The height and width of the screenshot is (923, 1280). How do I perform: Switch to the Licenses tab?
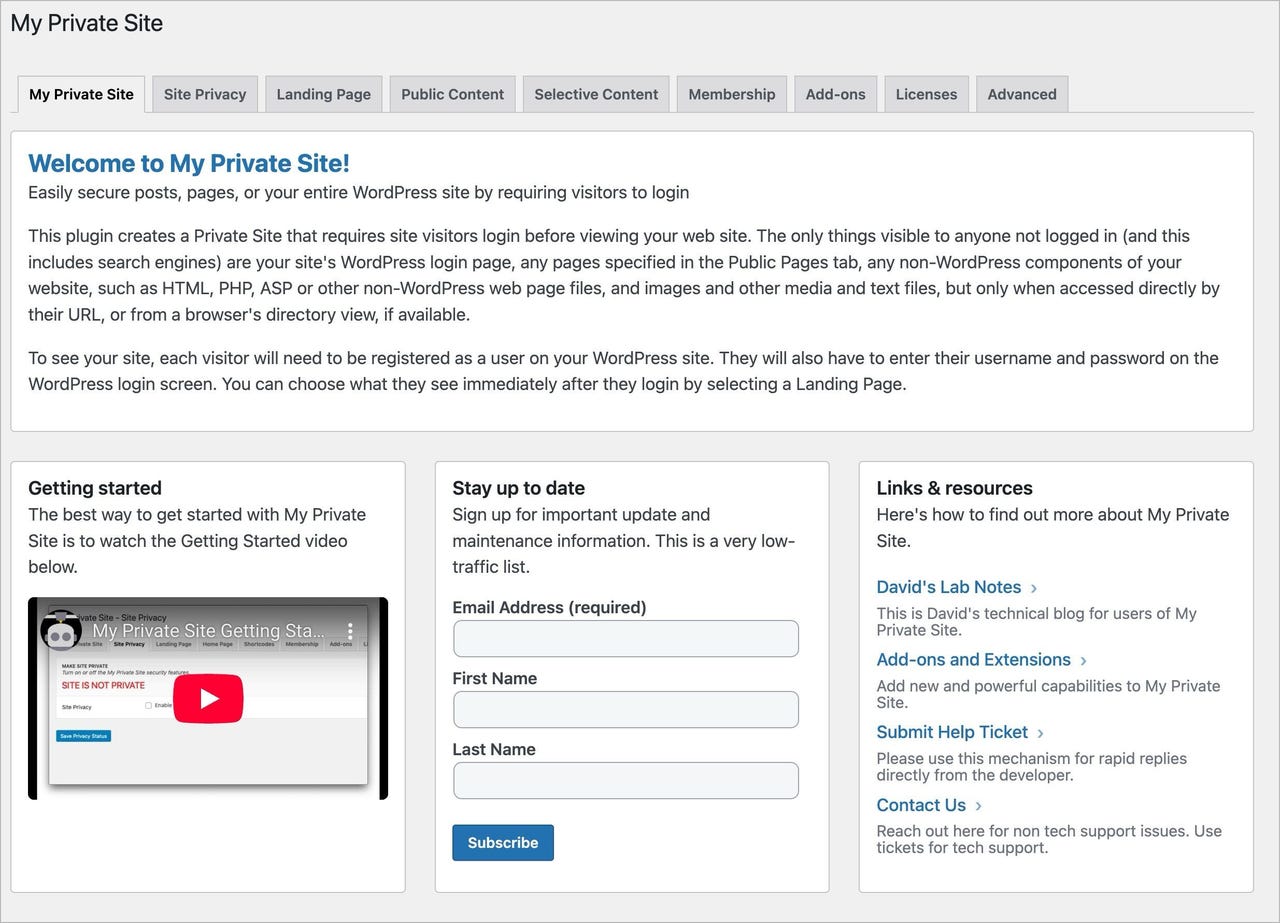pos(926,94)
